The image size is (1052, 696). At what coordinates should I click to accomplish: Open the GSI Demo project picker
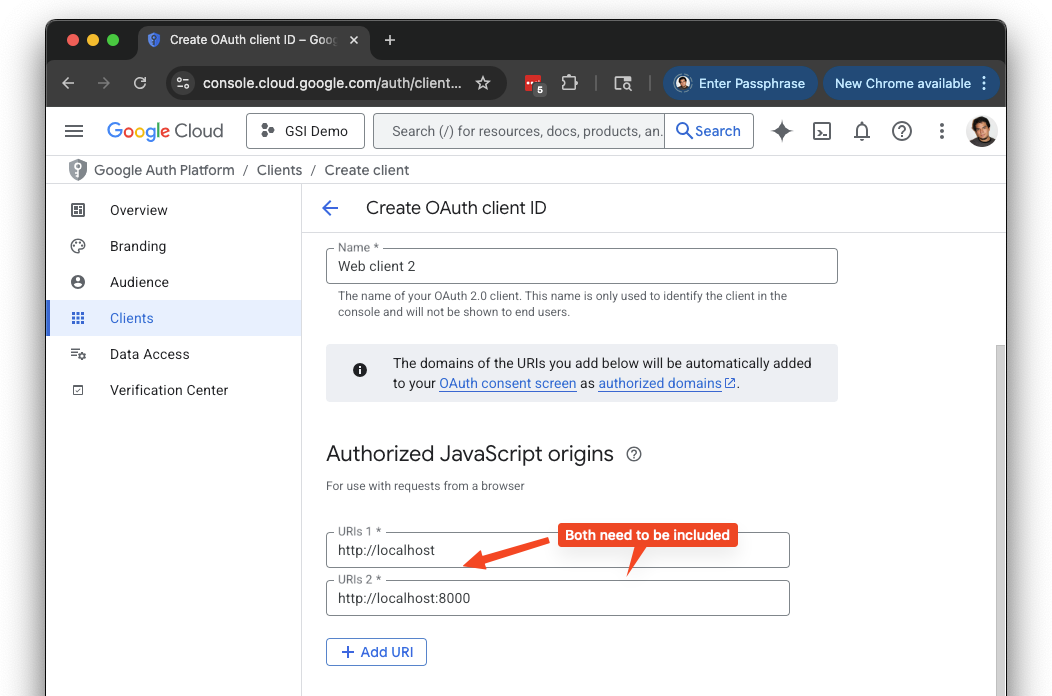tap(304, 131)
